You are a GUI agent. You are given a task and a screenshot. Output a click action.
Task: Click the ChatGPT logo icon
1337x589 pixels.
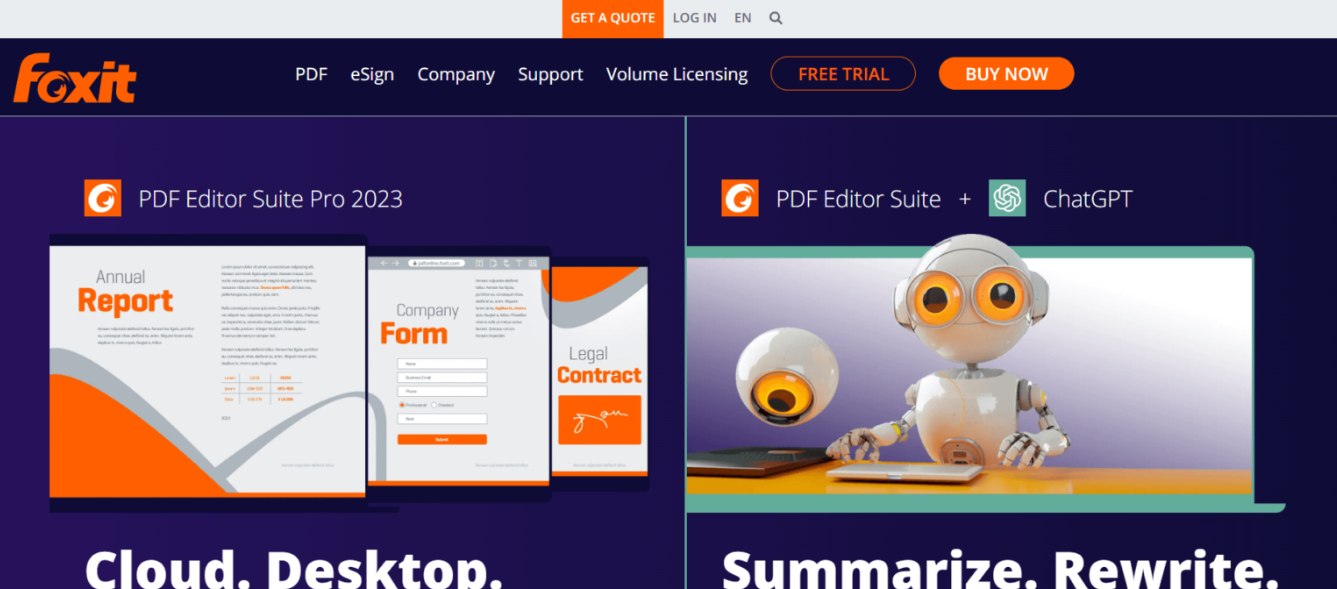tap(1007, 198)
